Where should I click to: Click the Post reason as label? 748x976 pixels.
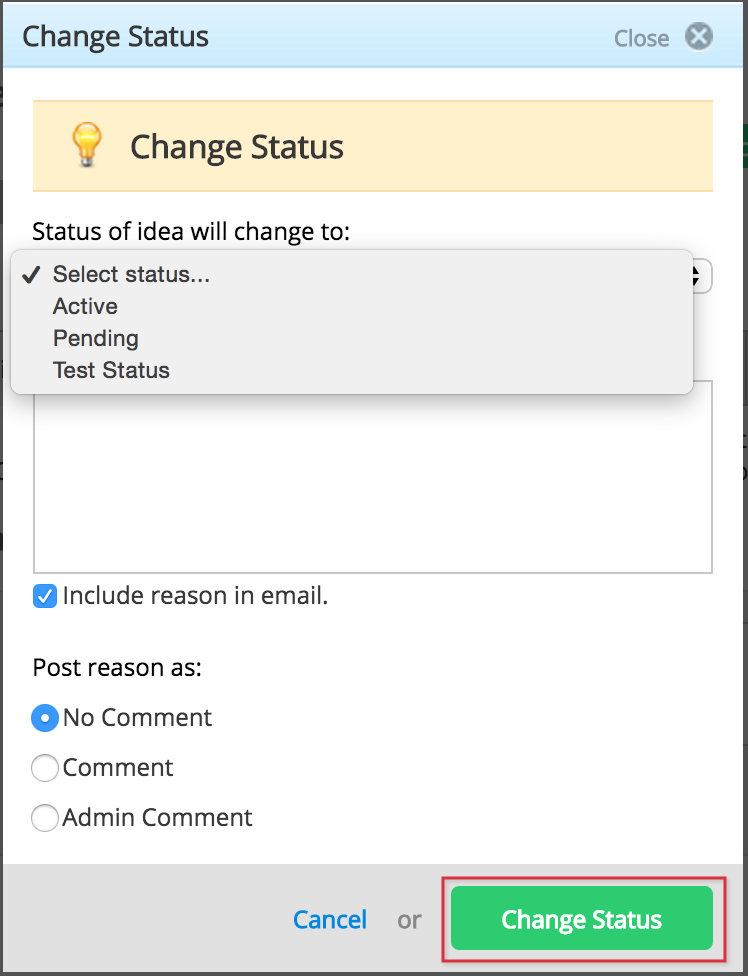click(117, 668)
